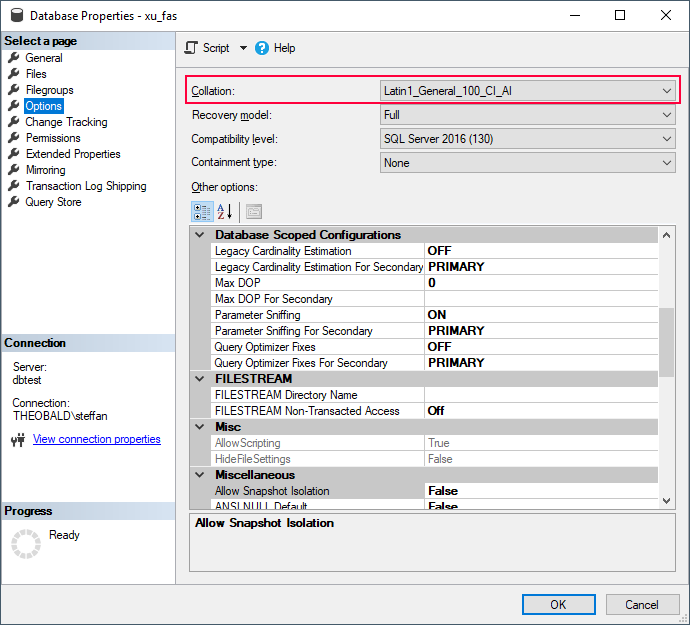Viewport: 690px width, 625px height.
Task: Select the AllowScripting row
Action: click(434, 443)
